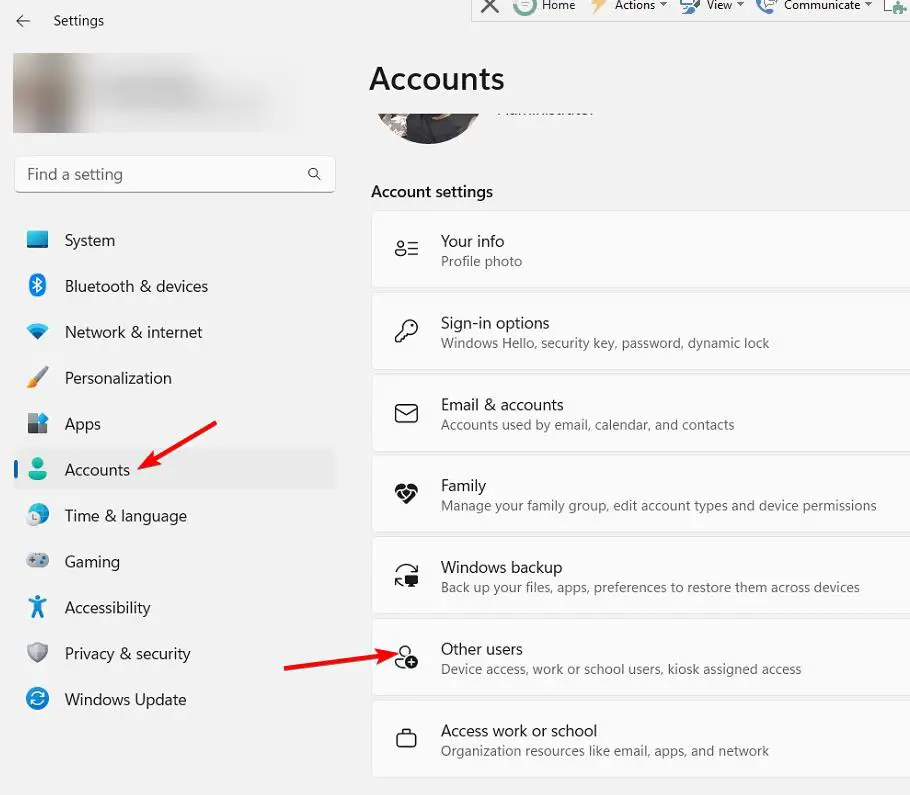Click the back arrow in Settings

[23, 21]
